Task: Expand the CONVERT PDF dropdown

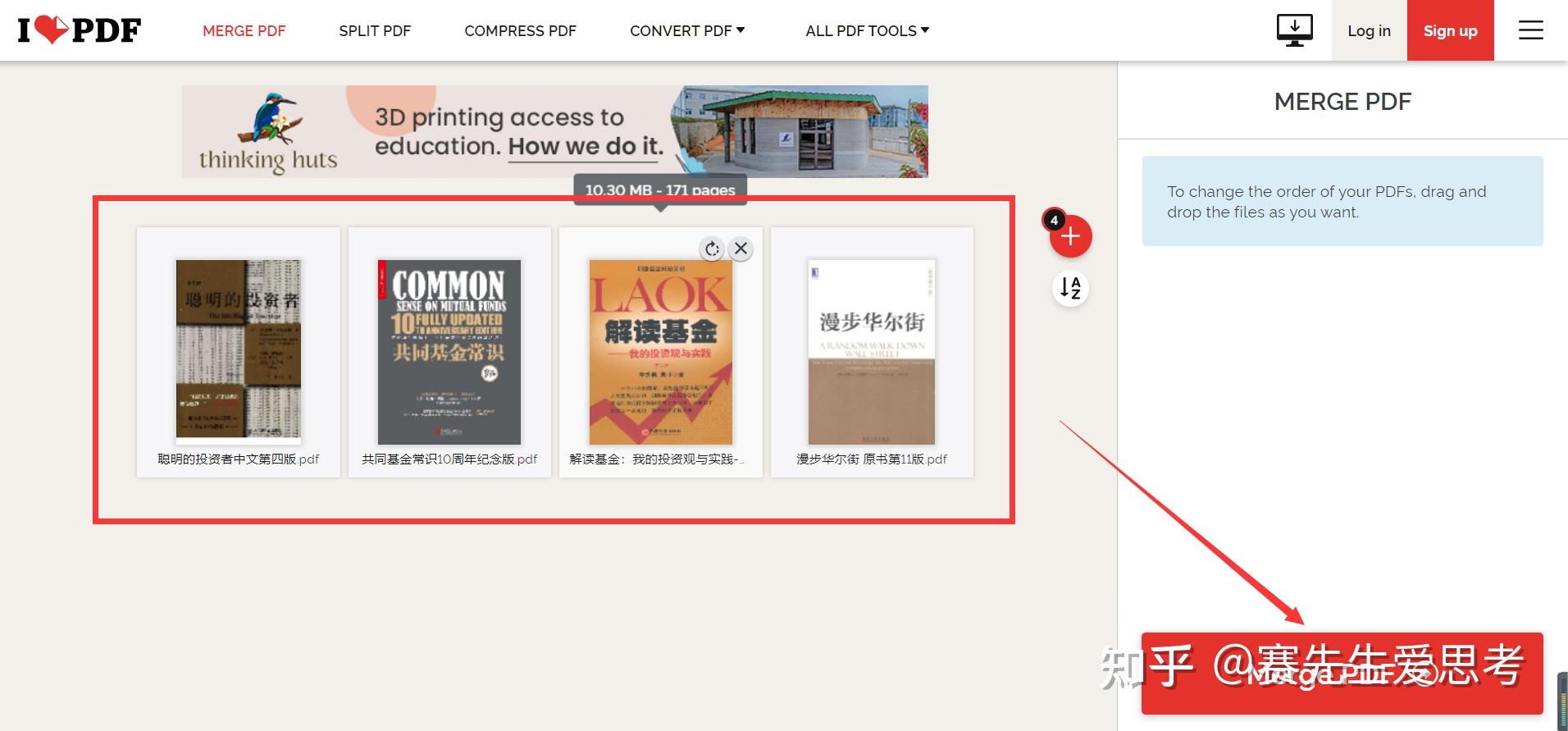Action: pos(687,30)
